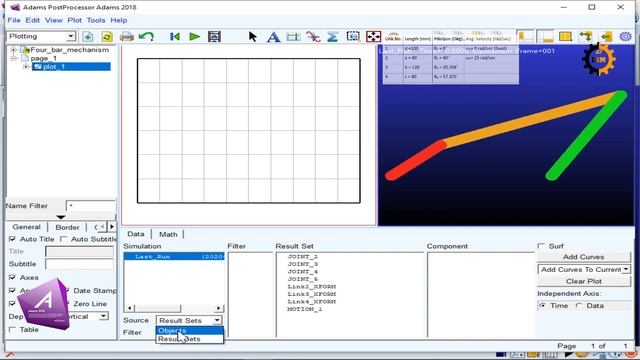Click the reload simulation icon

(107, 37)
